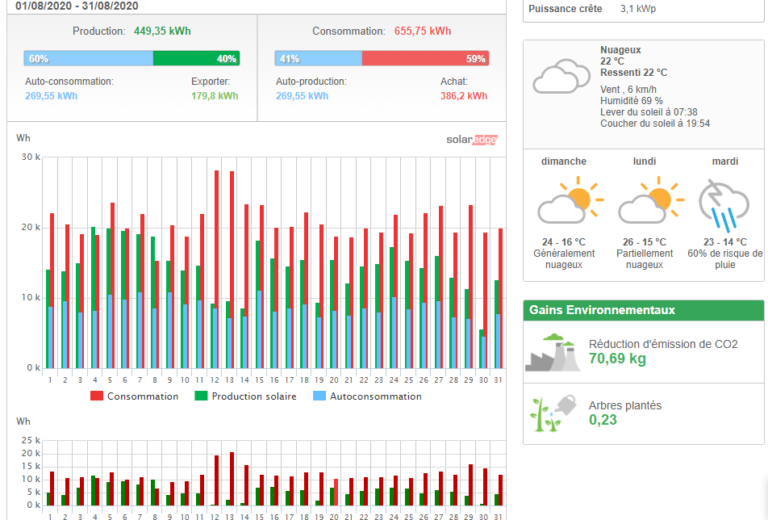Click day 13 dark red bar in lower chart
The image size is (768, 520).
click(x=232, y=479)
